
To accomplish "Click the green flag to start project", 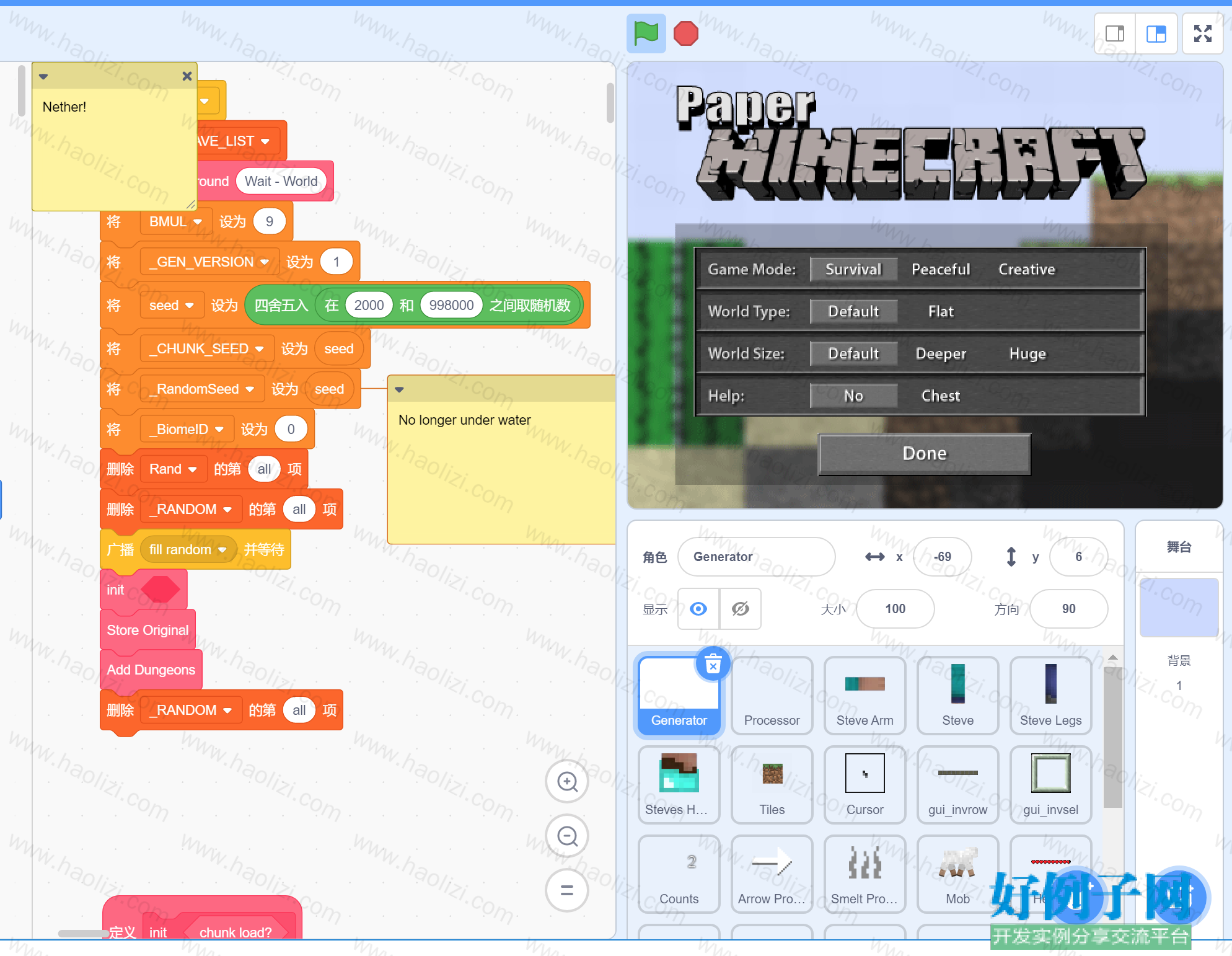I will coord(646,33).
